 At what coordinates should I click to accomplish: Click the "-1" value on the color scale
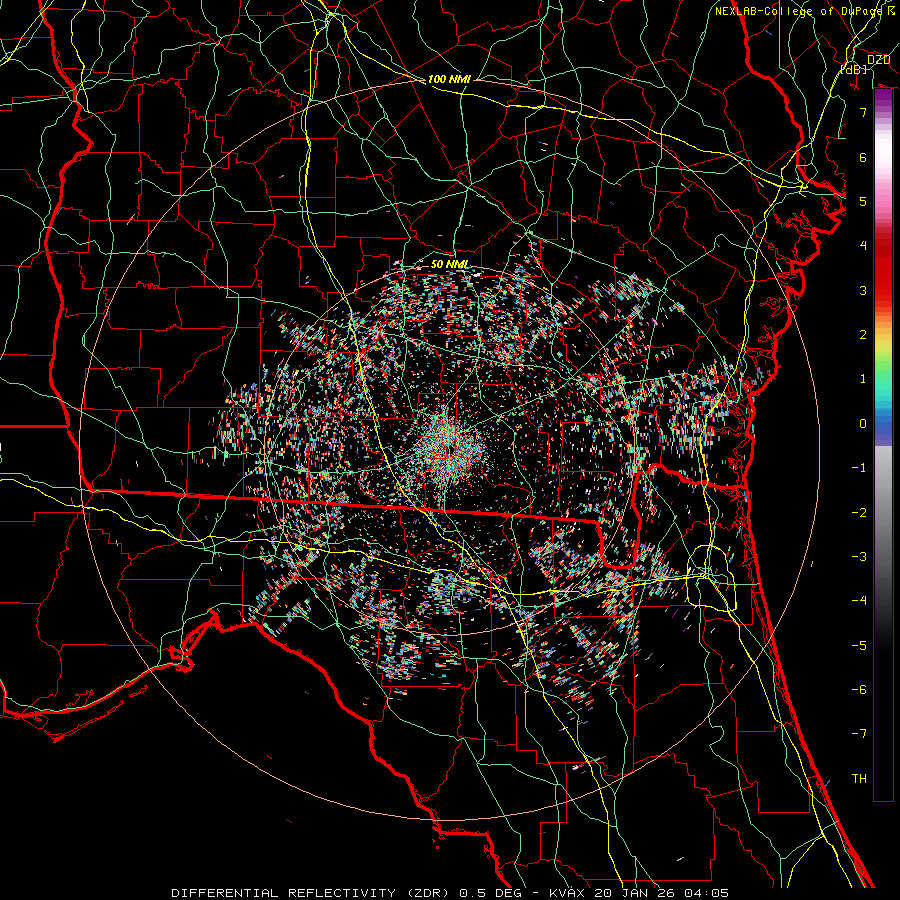coord(859,468)
